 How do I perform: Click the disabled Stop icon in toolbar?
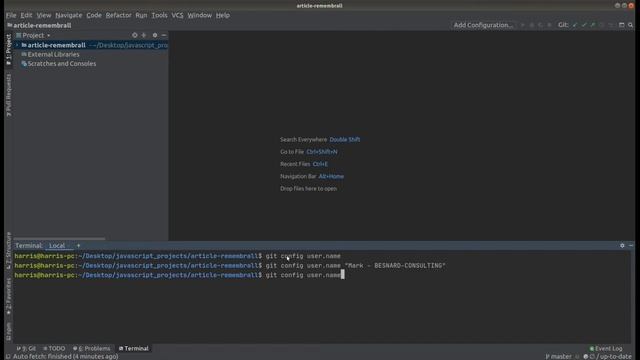[549, 25]
